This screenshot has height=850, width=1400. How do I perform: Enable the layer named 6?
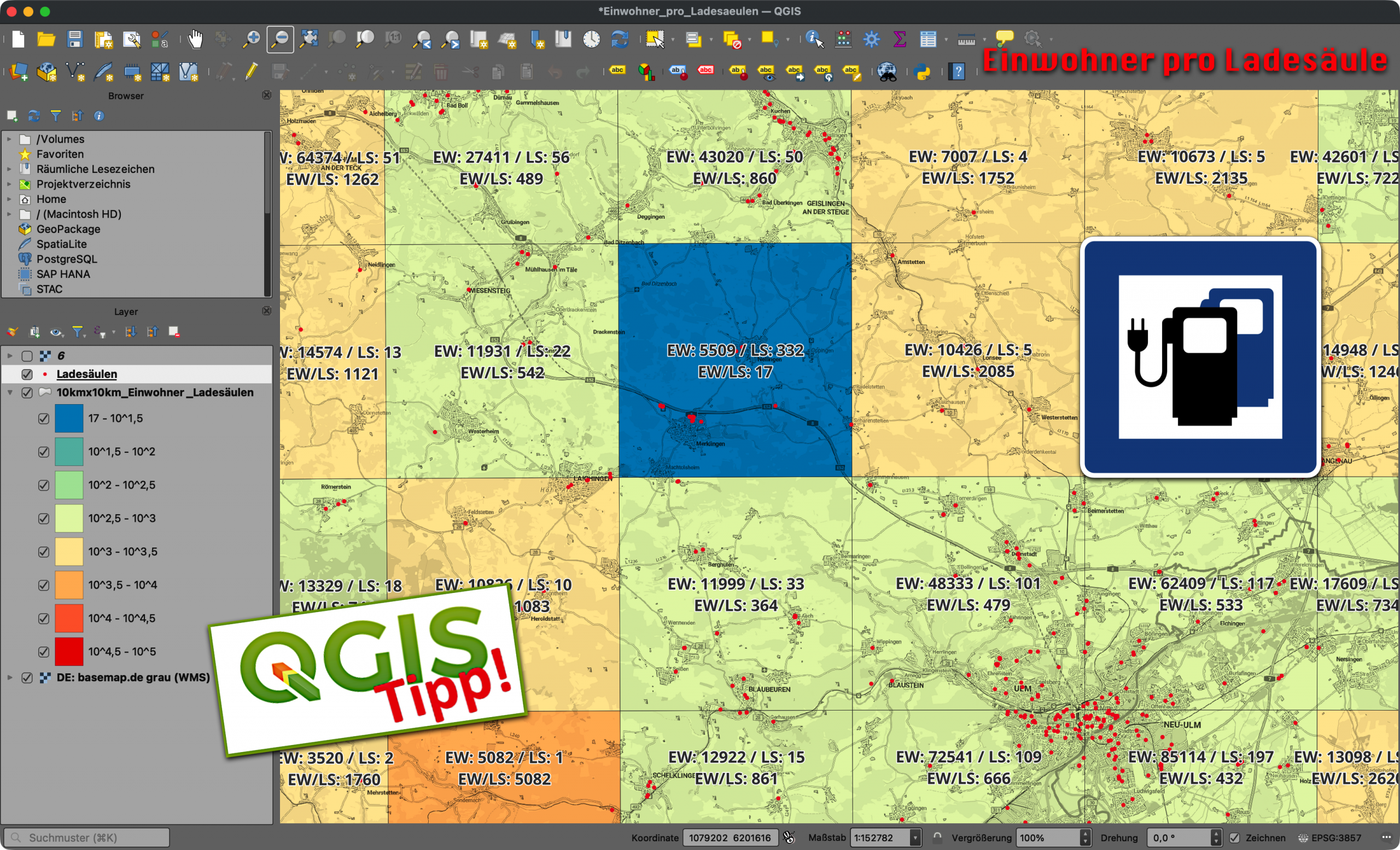point(27,356)
